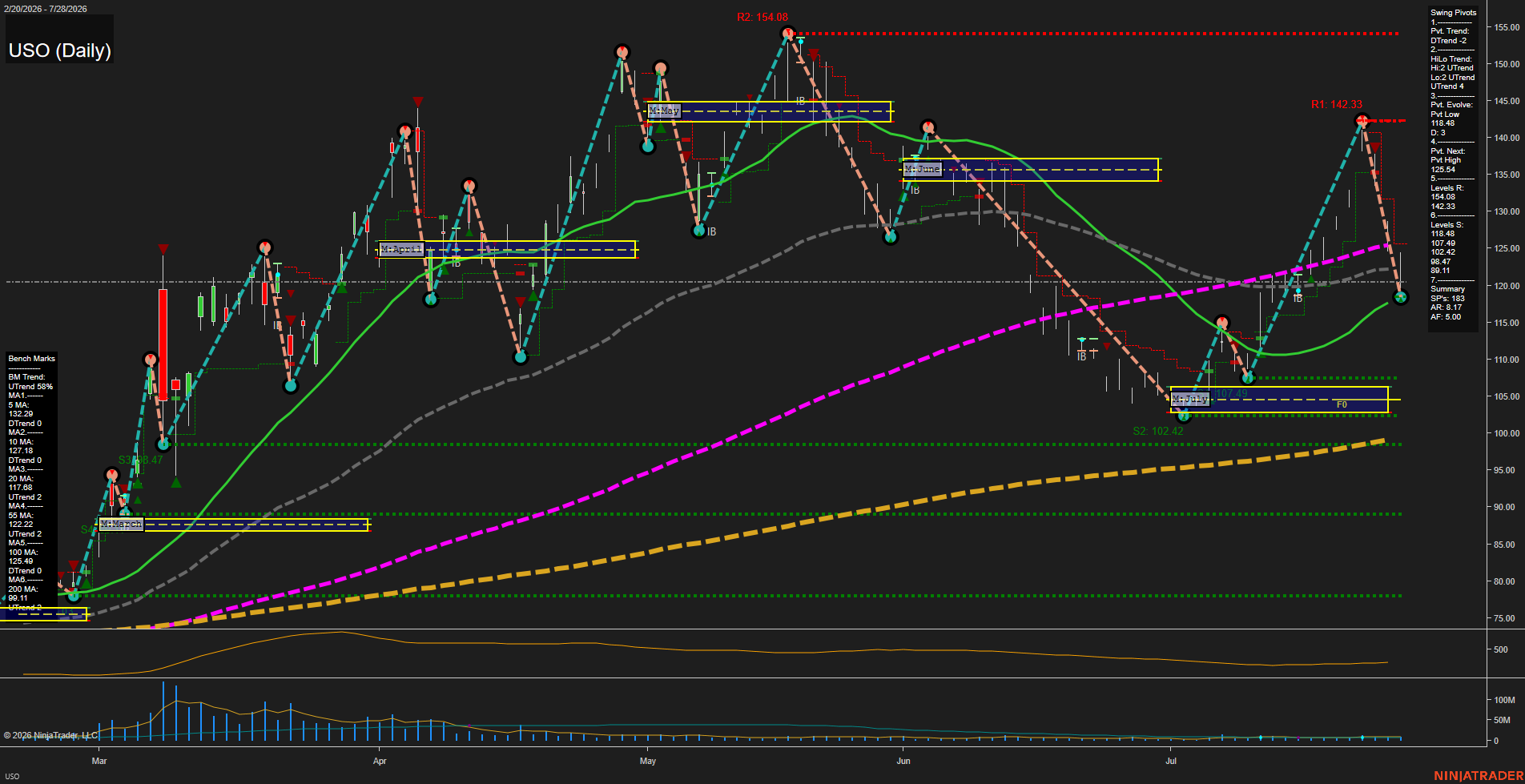This screenshot has width=1525, height=784.
Task: Click the swing high pivot marker at R1 142.33
Action: 1362,121
